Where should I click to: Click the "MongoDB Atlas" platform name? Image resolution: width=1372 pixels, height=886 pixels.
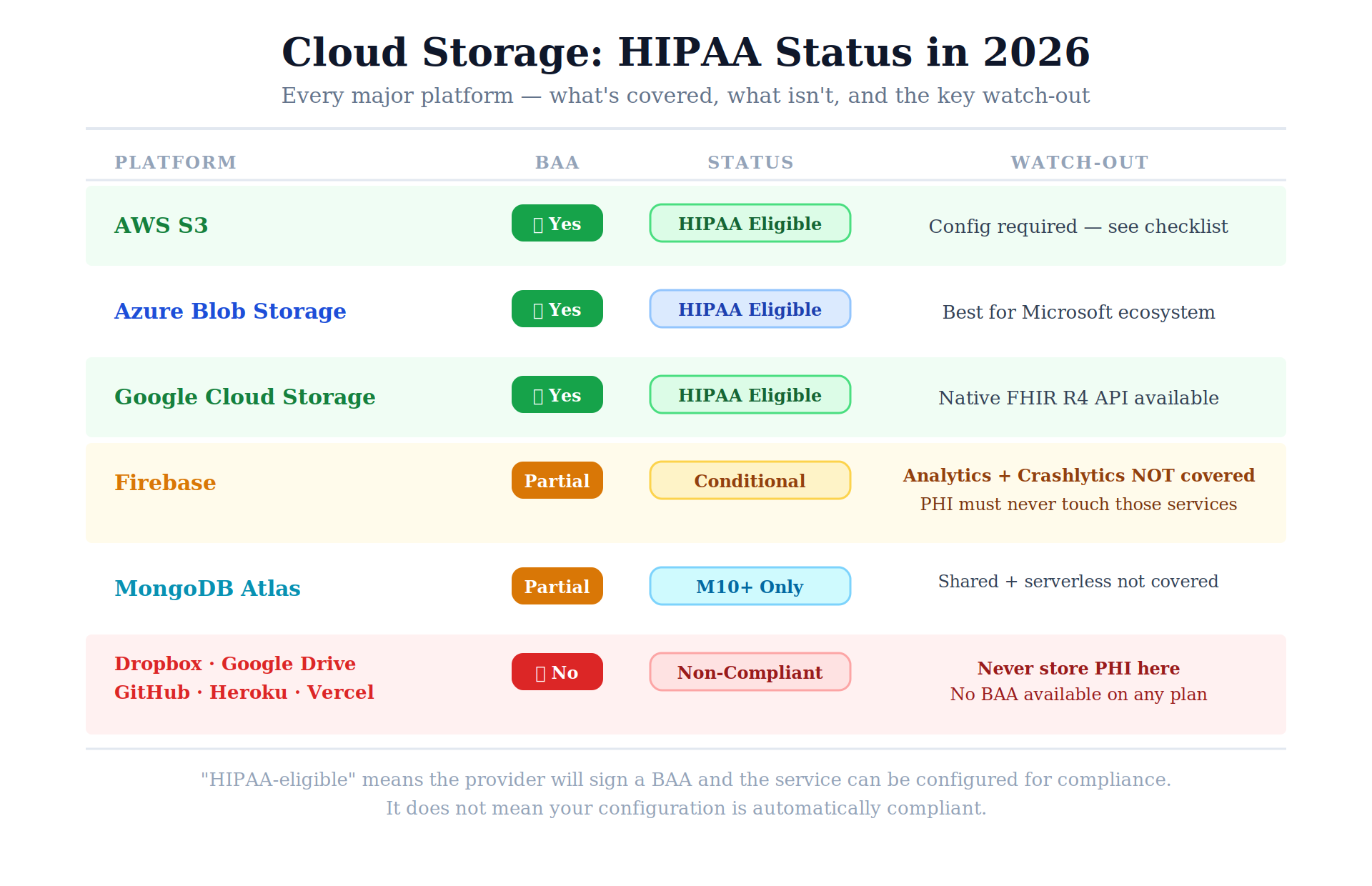207,589
